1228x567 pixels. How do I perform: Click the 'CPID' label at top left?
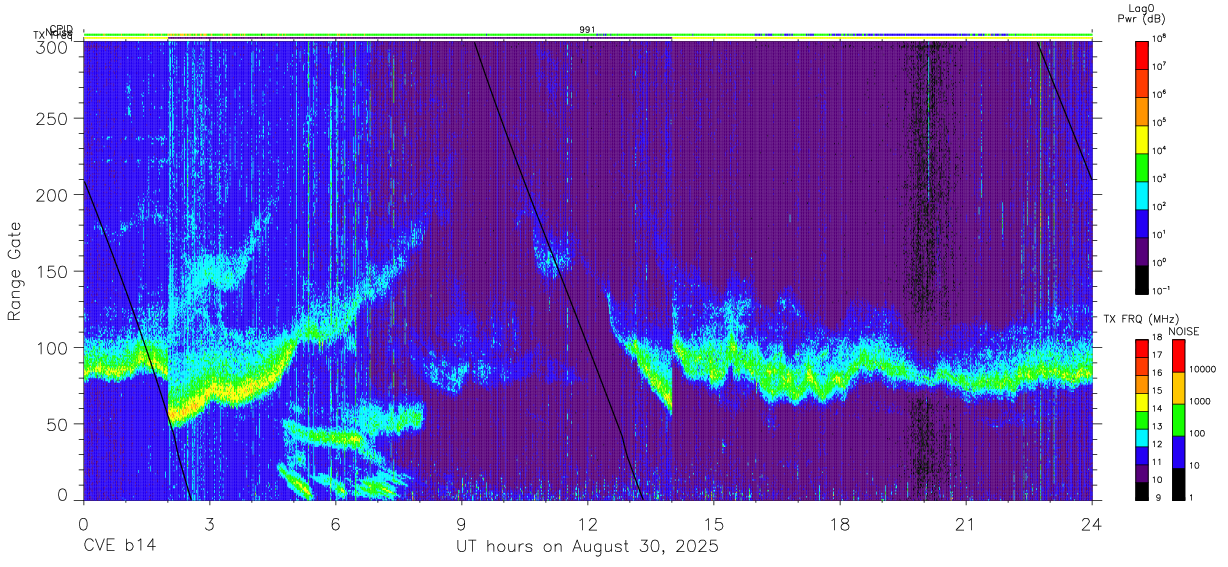[x=60, y=30]
